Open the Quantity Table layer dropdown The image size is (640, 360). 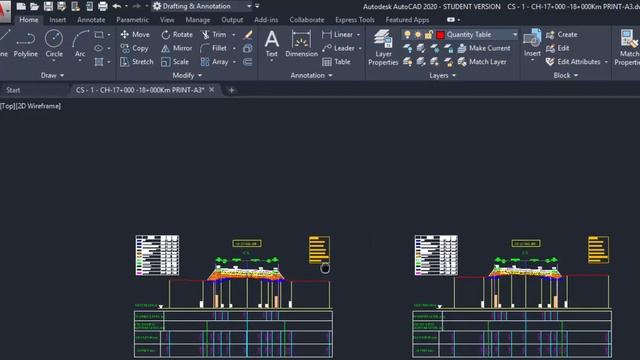pos(515,35)
